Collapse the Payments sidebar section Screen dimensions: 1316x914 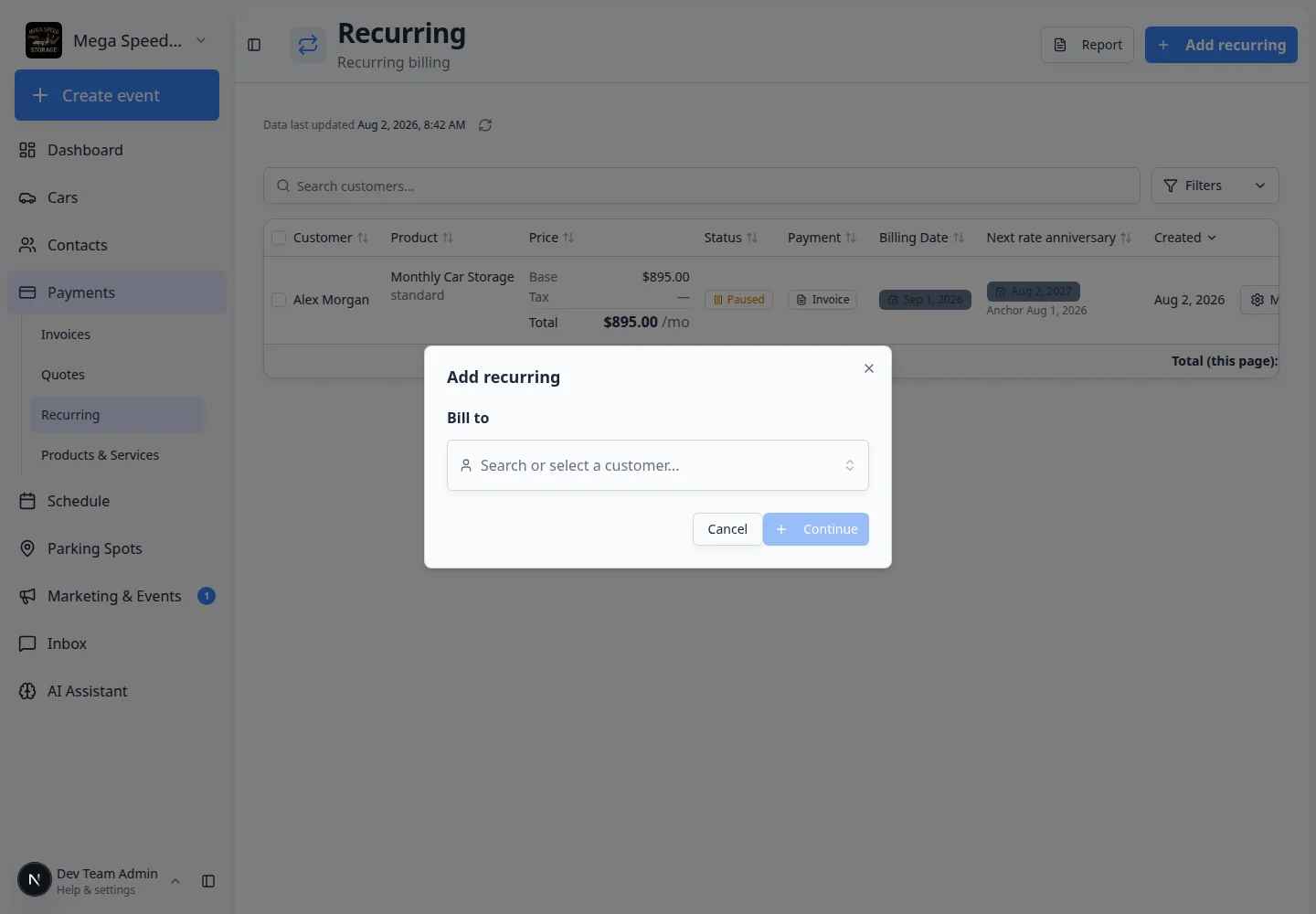tap(117, 292)
